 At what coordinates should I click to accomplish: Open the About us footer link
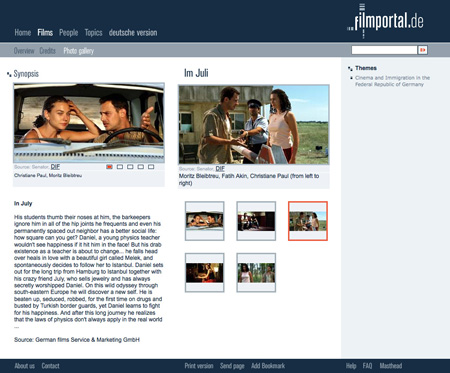pos(24,366)
